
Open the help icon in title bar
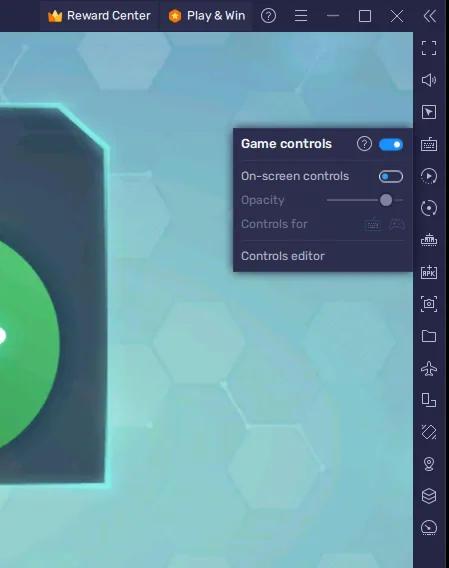click(x=269, y=16)
